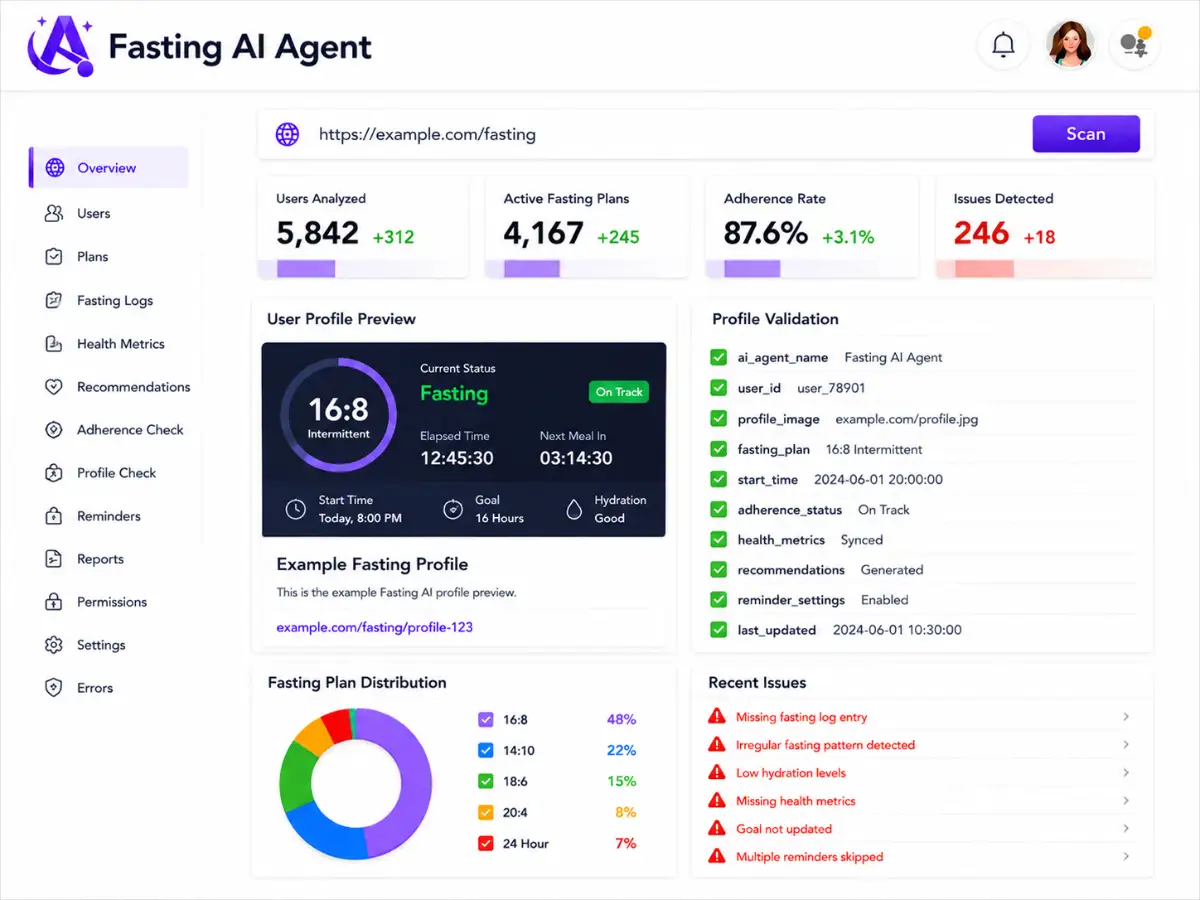The image size is (1200, 900).
Task: Toggle the start_time checkbox
Action: pos(718,479)
